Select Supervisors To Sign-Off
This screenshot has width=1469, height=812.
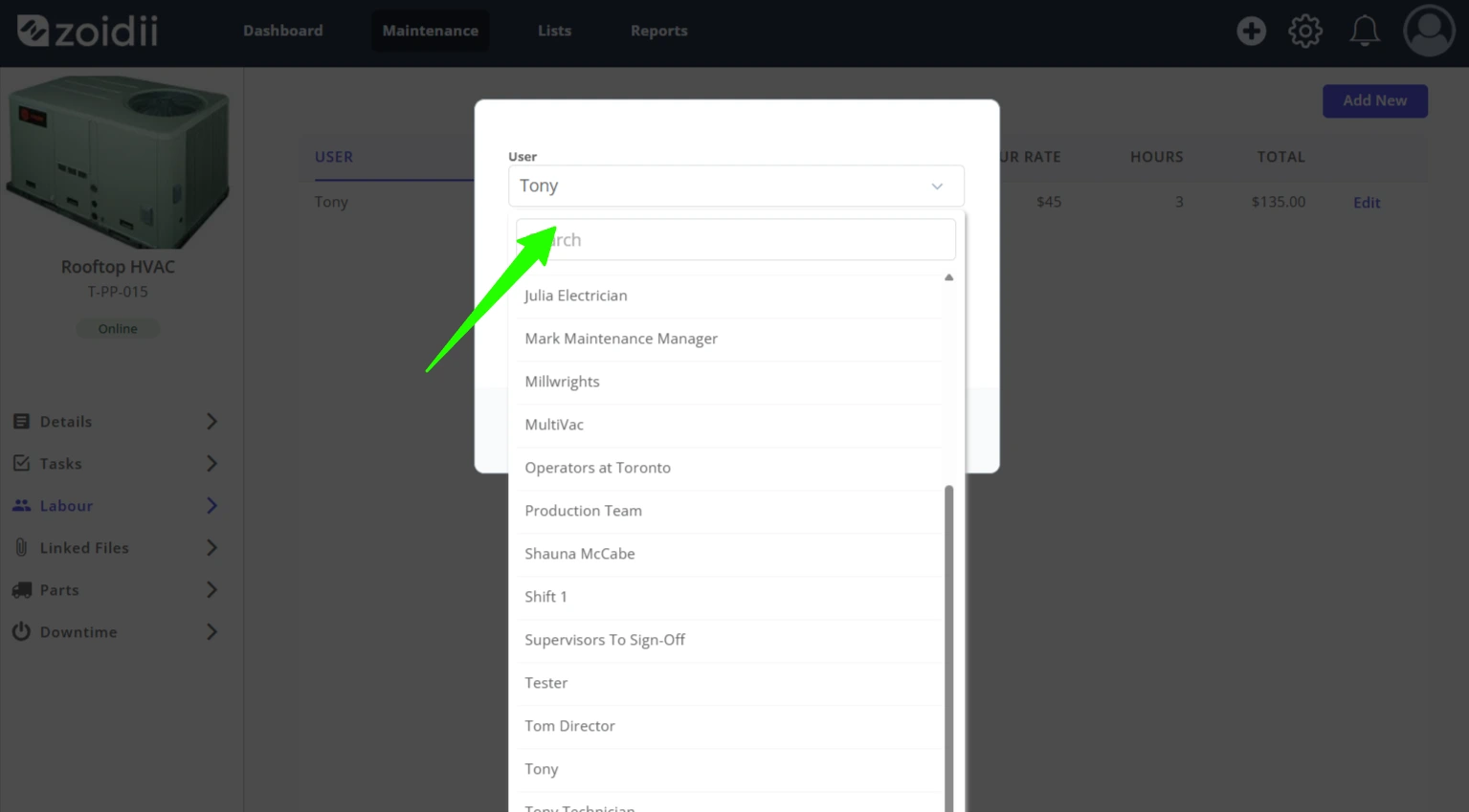(729, 640)
